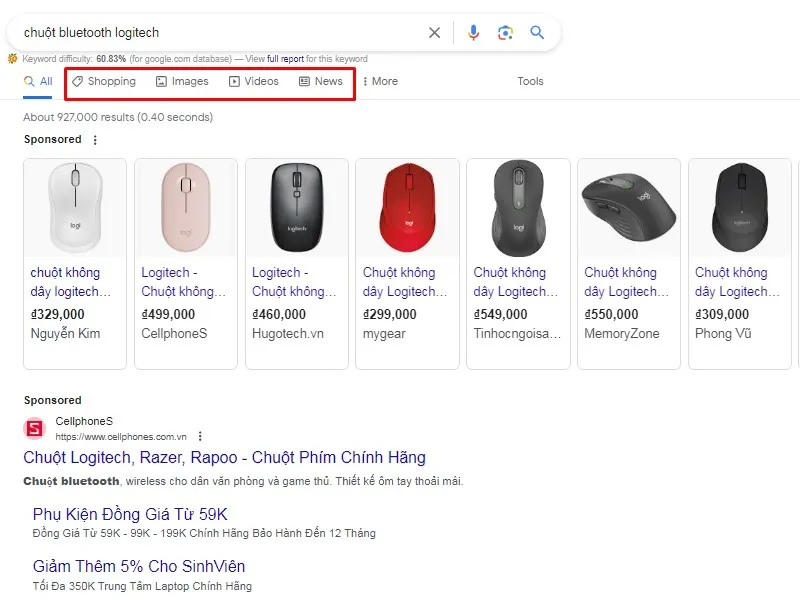Click the CellphoneS red favicon
Viewport: 800px width, 600px height.
35,429
